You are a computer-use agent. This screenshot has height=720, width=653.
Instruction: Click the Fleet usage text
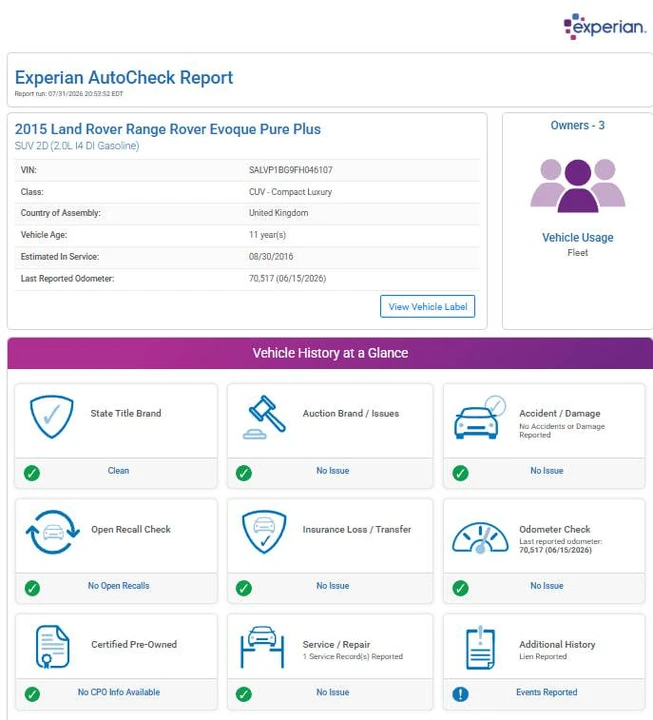(578, 253)
